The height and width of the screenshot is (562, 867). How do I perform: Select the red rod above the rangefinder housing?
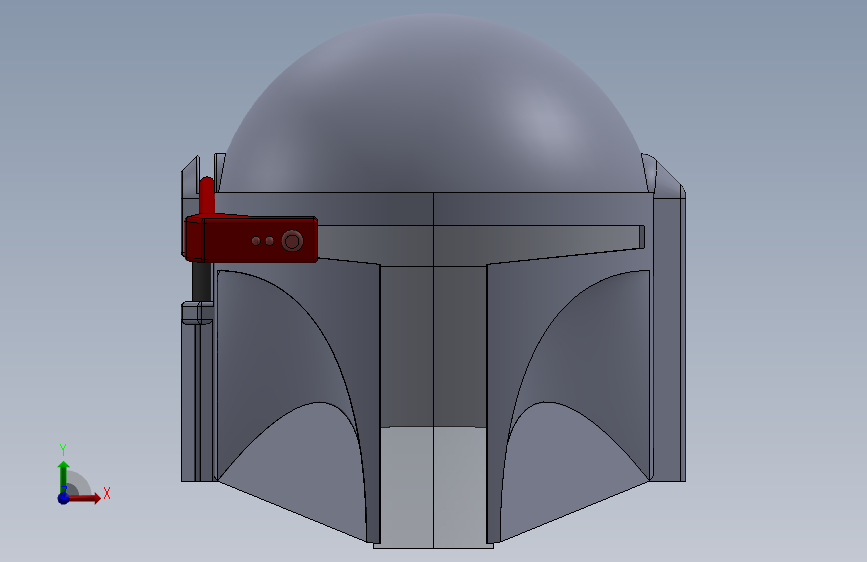[x=207, y=195]
